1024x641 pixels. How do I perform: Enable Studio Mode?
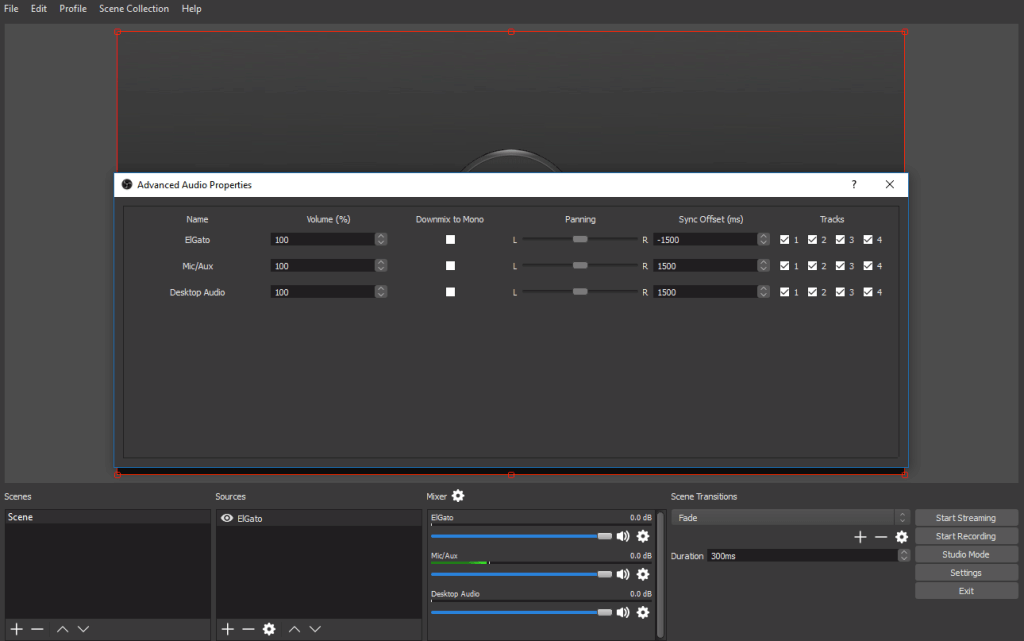click(x=965, y=554)
